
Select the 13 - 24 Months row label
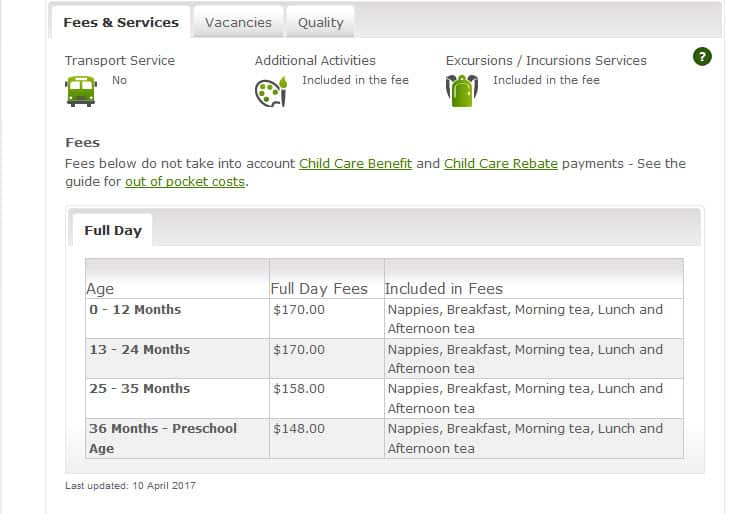[139, 350]
